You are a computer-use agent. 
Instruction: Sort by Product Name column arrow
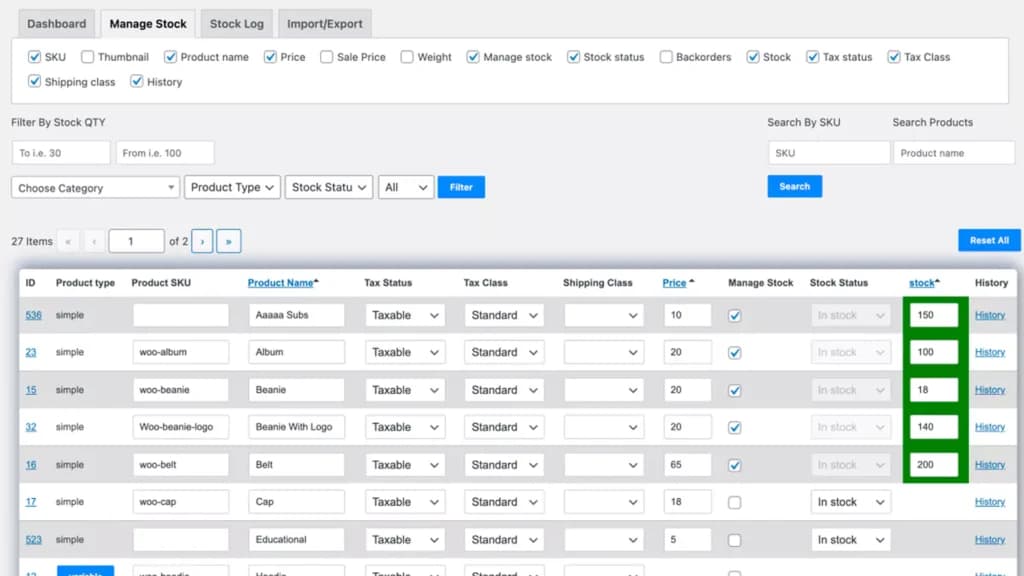pyautogui.click(x=316, y=281)
